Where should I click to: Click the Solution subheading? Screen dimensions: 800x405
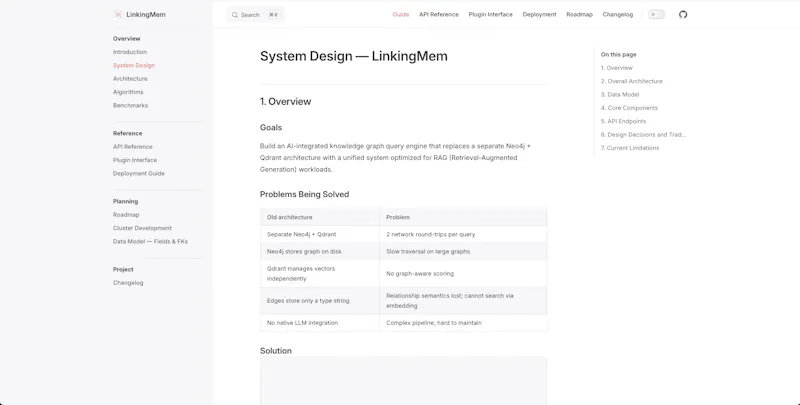pos(276,351)
